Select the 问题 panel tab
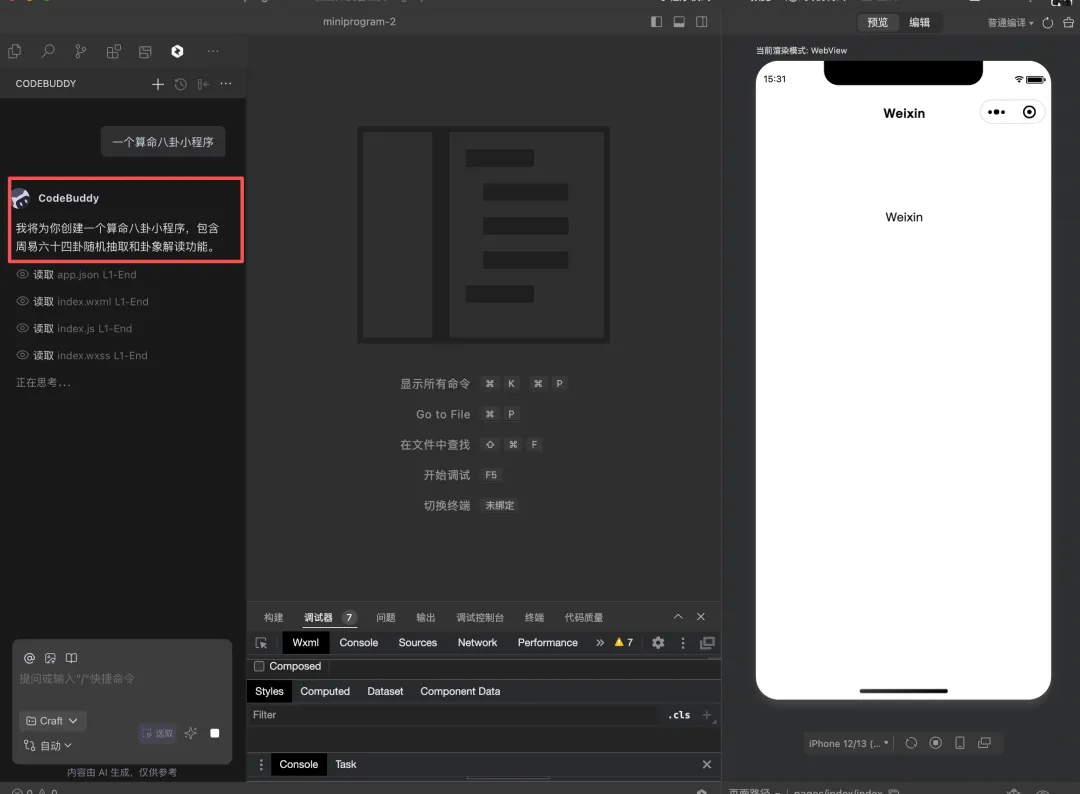This screenshot has width=1080, height=794. point(386,618)
